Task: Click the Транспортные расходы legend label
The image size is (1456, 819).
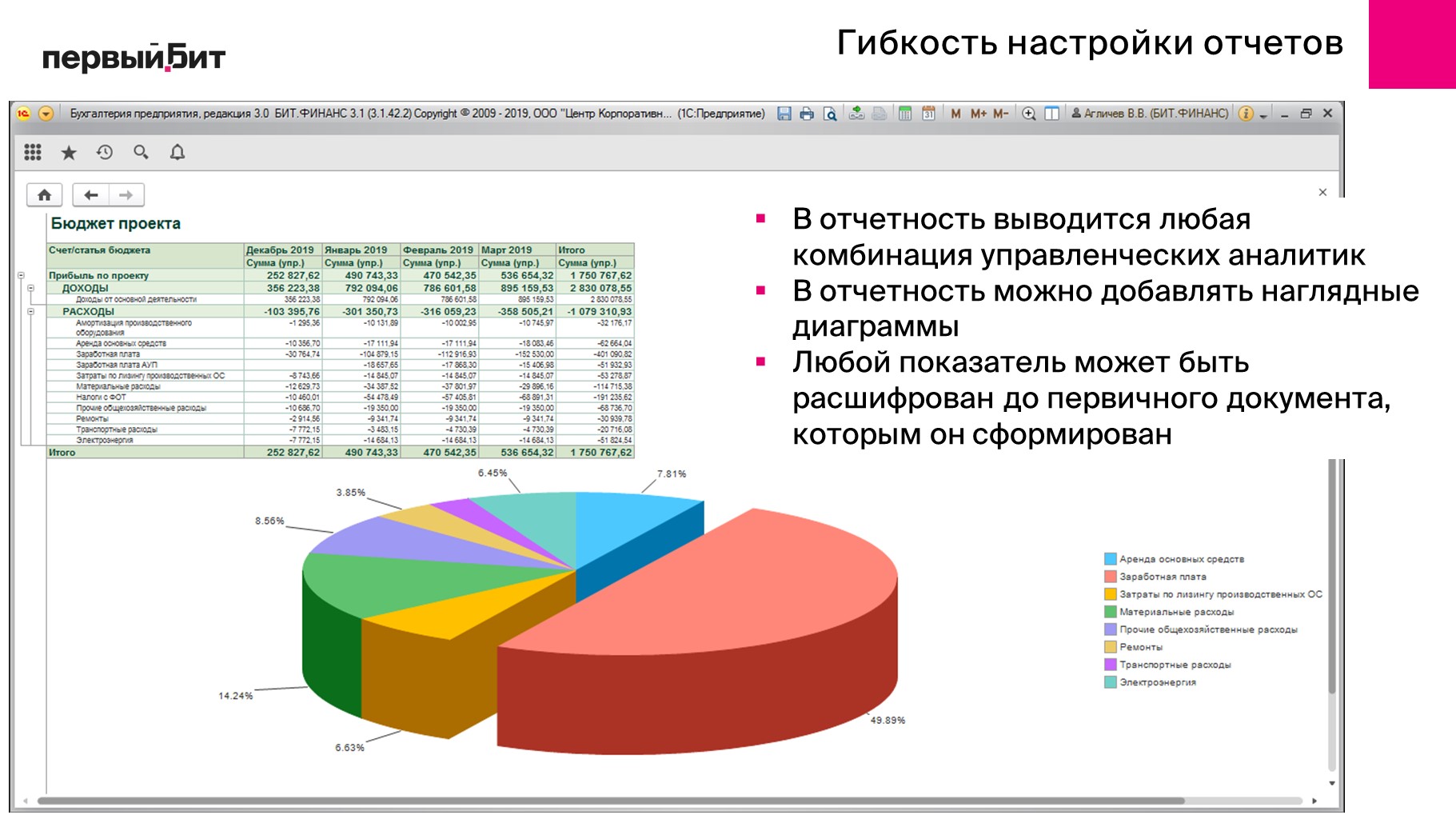Action: tap(1175, 665)
